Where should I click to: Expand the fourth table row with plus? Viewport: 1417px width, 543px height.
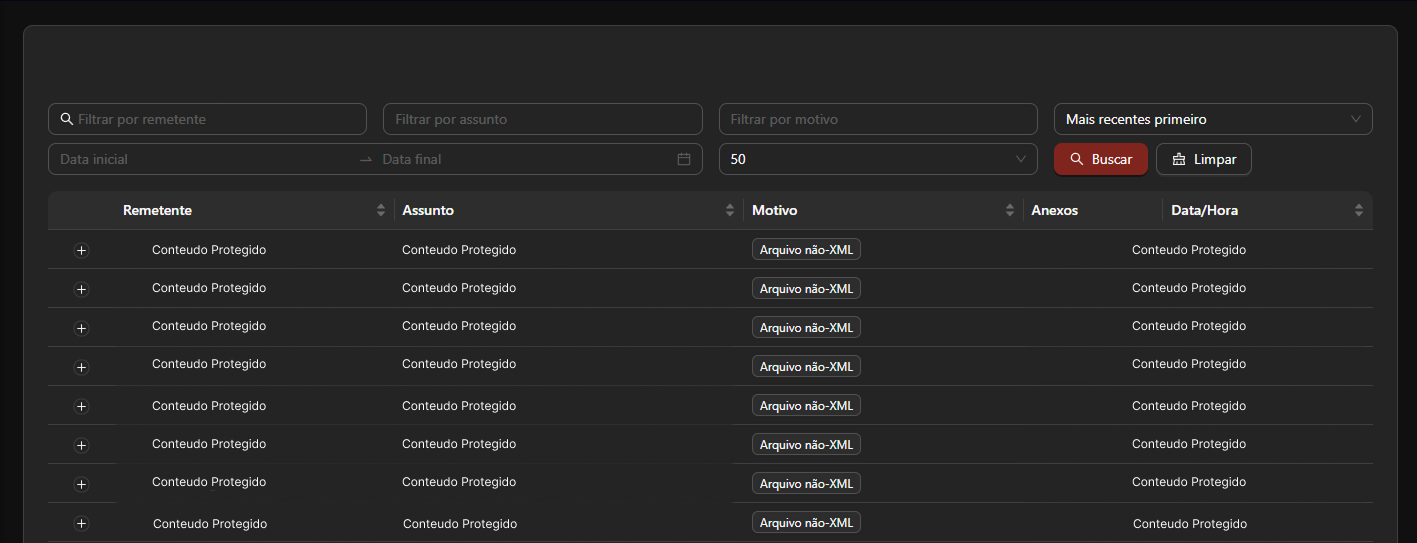[82, 367]
